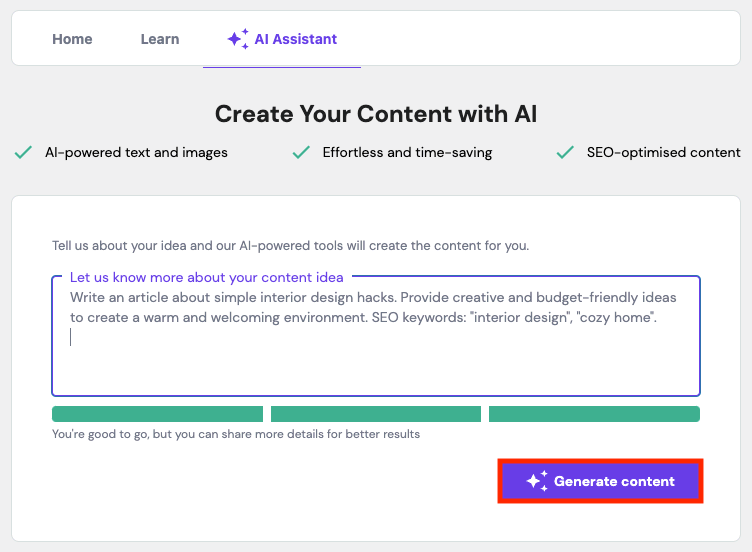Click the AI-powered text and images label
The image size is (752, 552).
[x=136, y=153]
